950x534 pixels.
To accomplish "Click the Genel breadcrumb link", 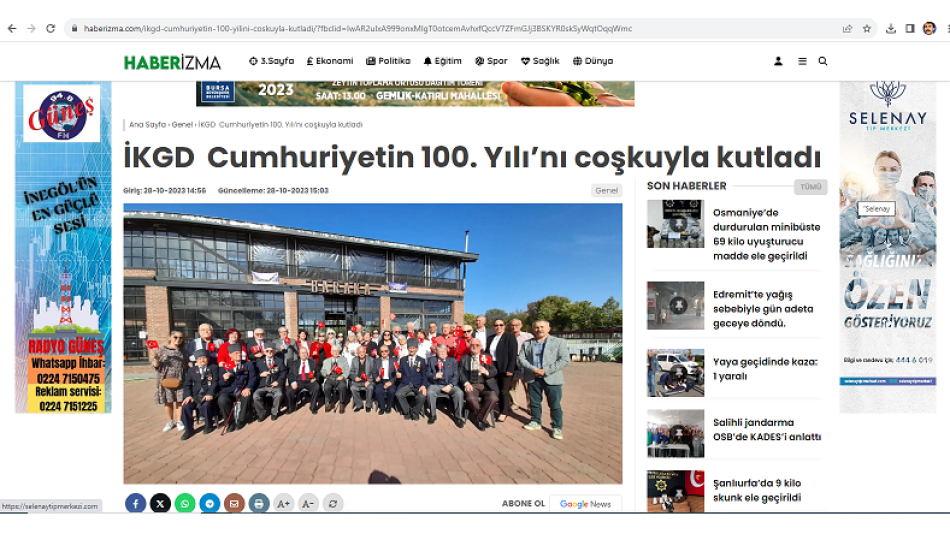I will (x=182, y=125).
